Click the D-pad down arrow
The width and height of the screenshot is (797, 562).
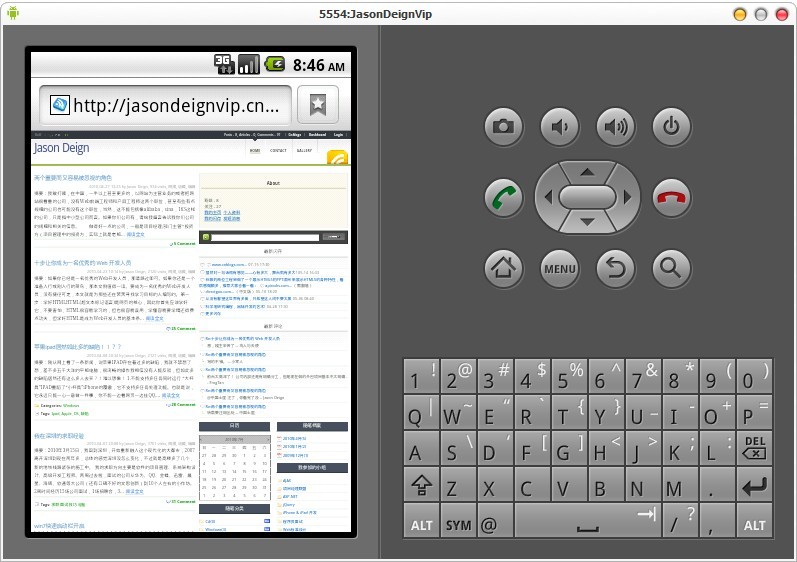(587, 222)
